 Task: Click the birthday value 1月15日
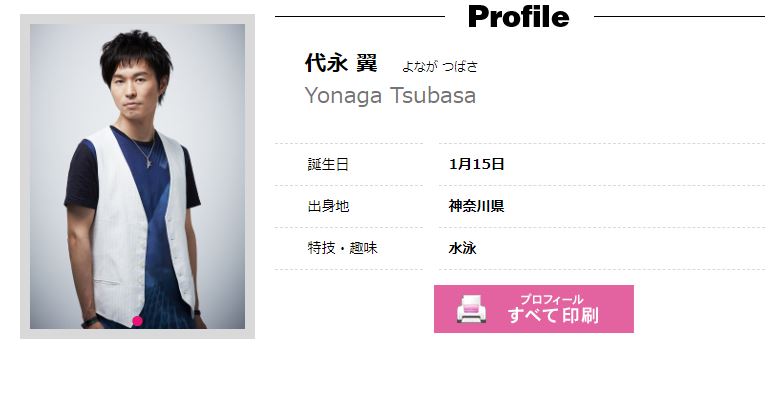click(x=476, y=164)
